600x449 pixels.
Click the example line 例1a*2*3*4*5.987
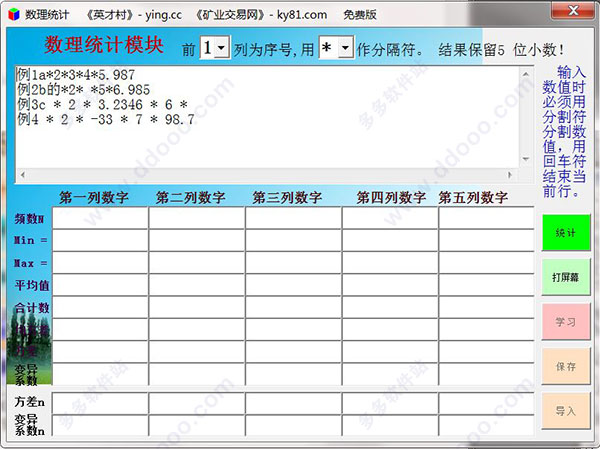point(76,75)
